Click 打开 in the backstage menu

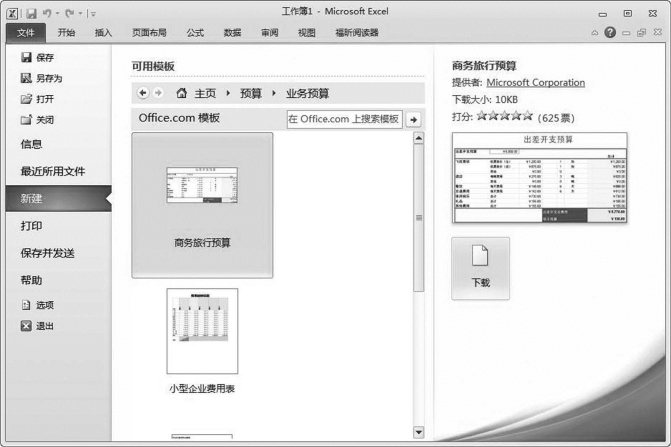38,99
